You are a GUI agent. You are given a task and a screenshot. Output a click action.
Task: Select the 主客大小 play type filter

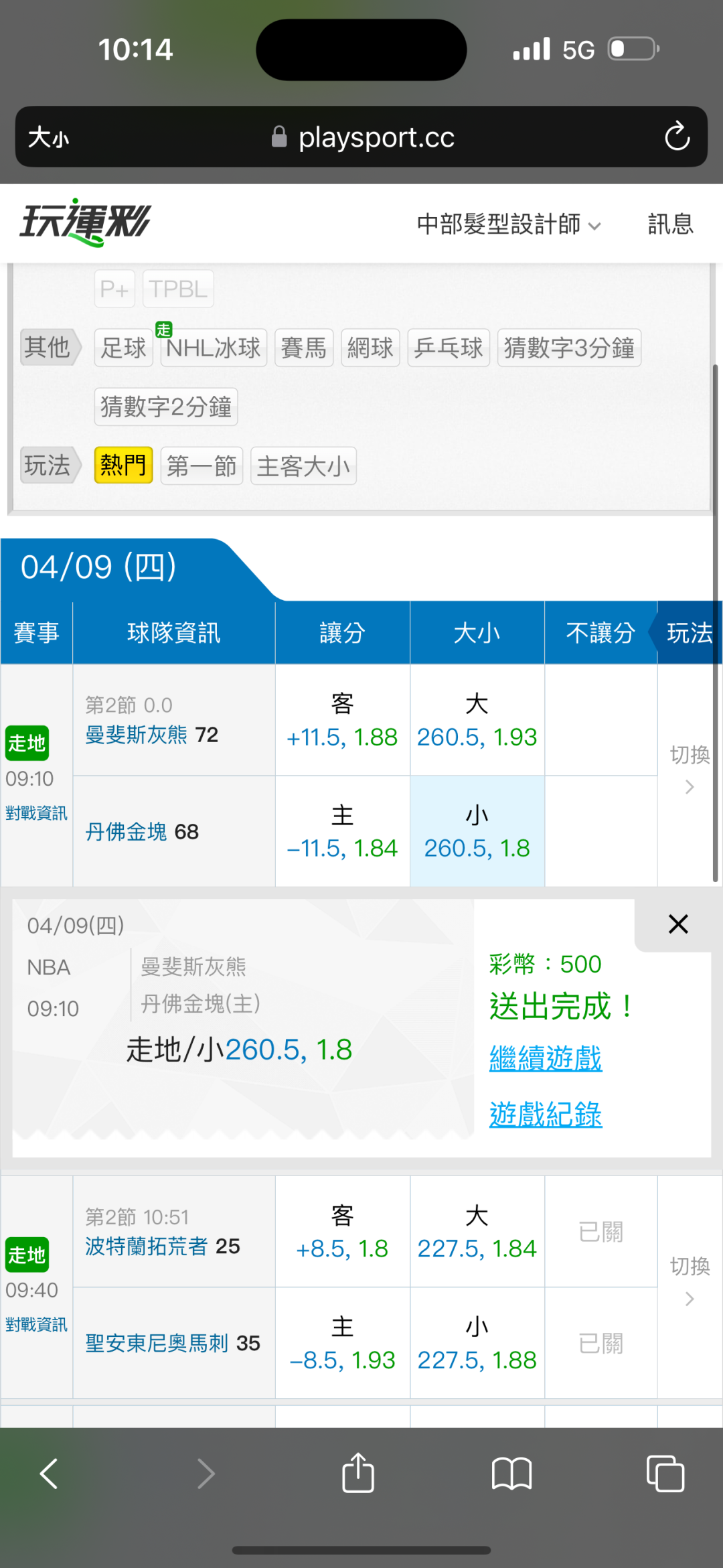click(x=303, y=466)
